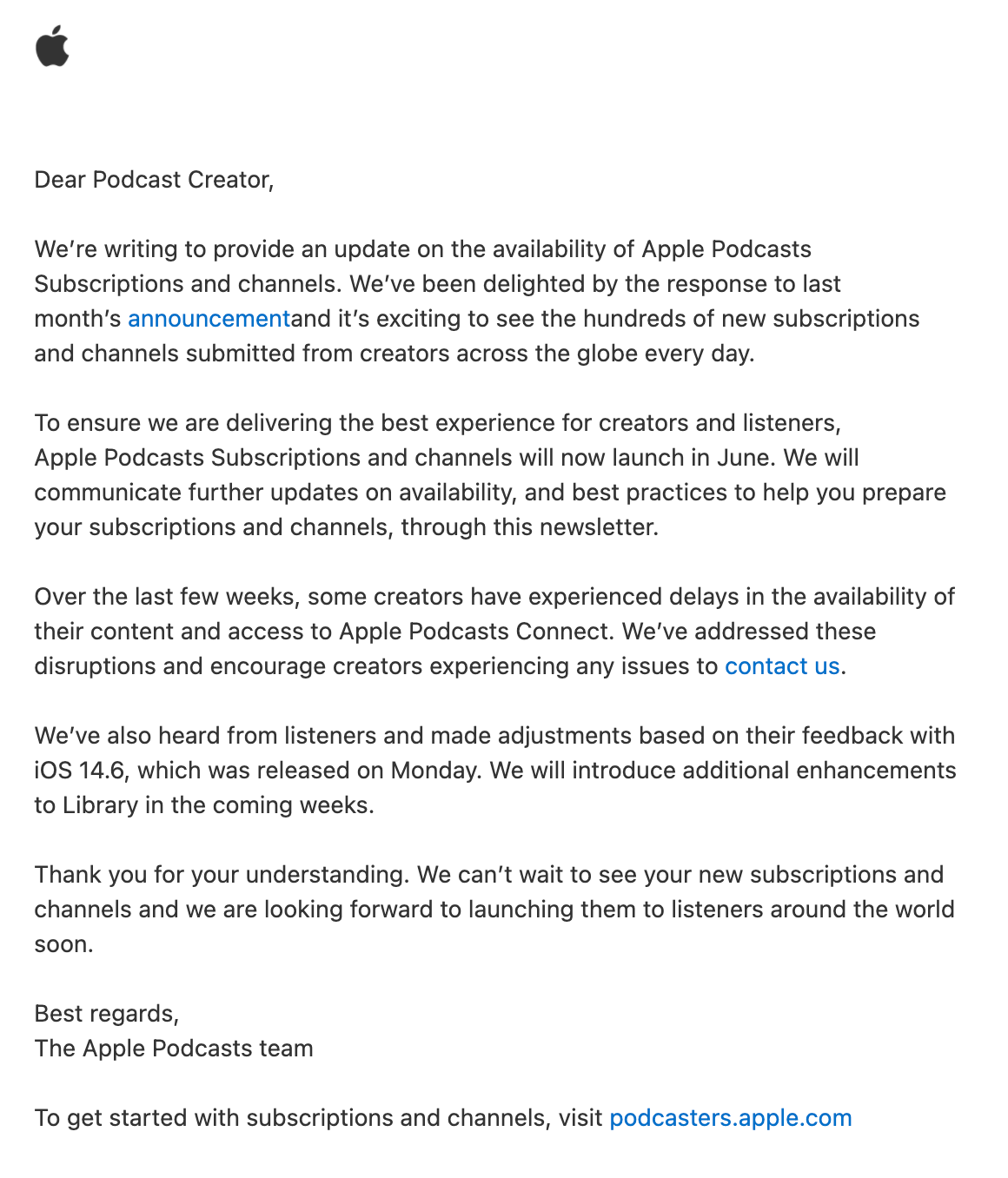Image resolution: width=1008 pixels, height=1178 pixels.
Task: Click the line mentioning launch in June
Action: (x=447, y=458)
